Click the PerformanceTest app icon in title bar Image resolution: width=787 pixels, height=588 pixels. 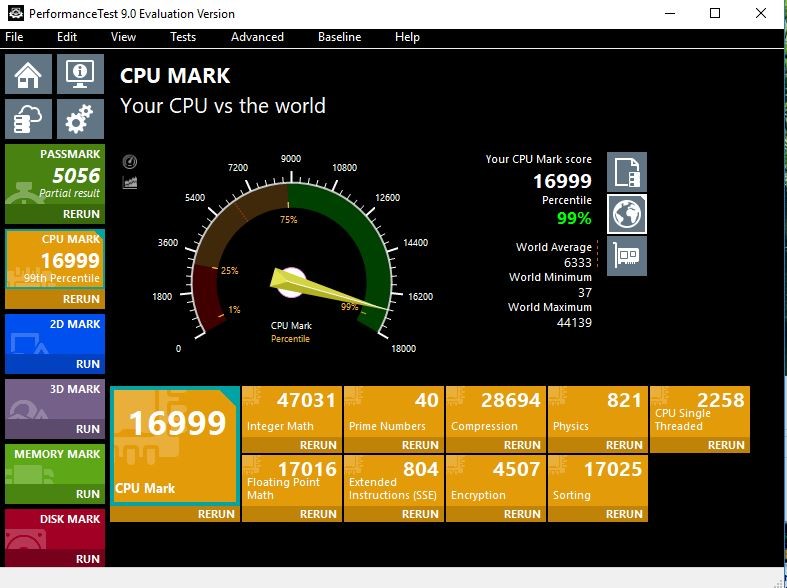point(16,13)
